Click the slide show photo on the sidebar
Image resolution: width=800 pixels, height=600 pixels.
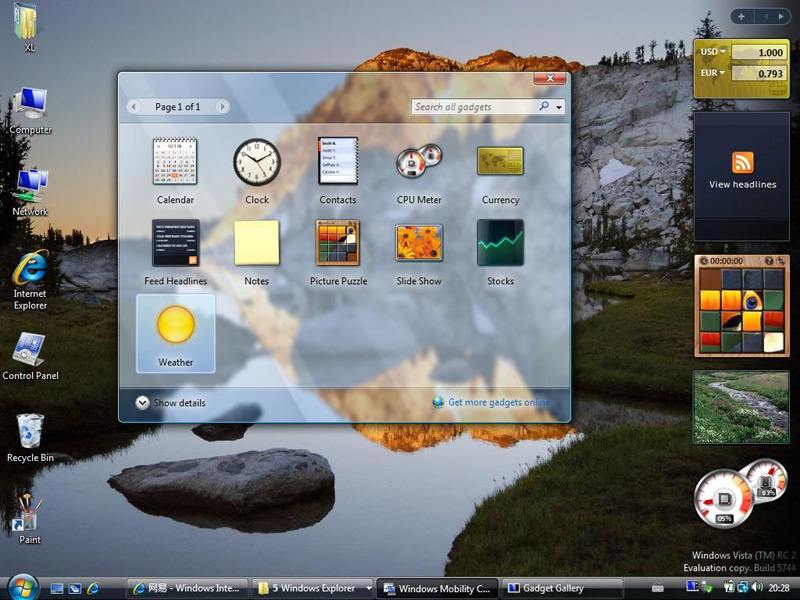tap(741, 407)
